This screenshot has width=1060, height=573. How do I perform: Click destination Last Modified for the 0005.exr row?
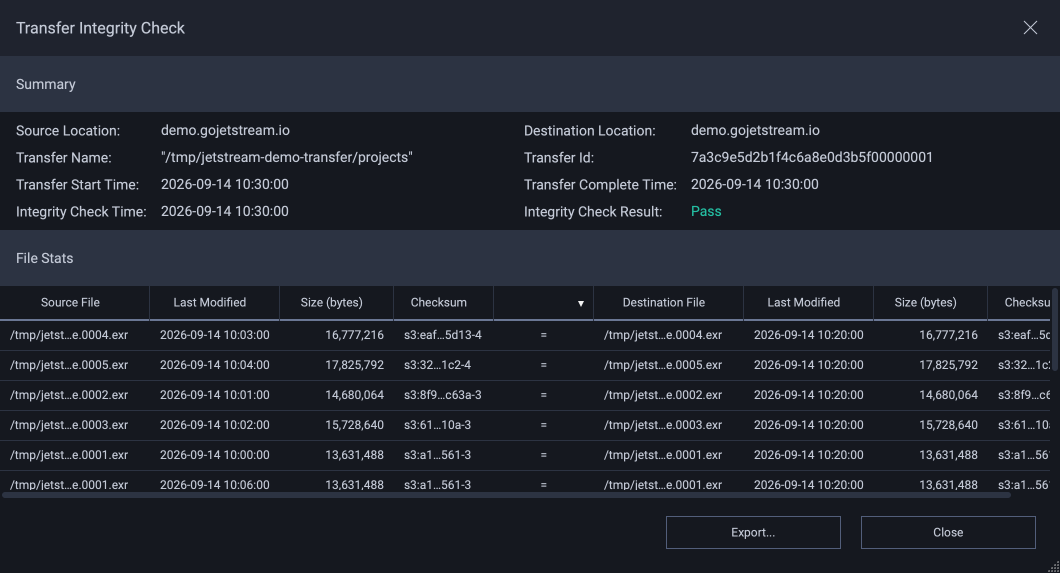pos(809,365)
